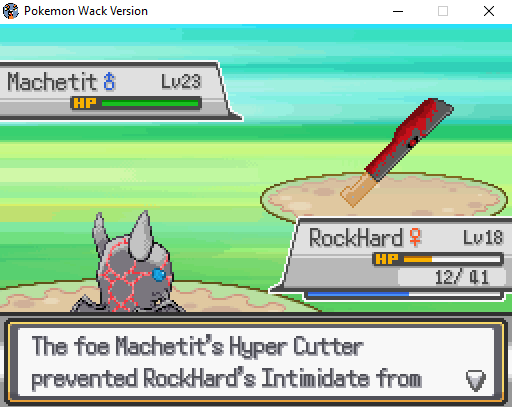Click the foe Machetit machete sprite
Viewport: 512px width, 407px height.
(x=397, y=152)
